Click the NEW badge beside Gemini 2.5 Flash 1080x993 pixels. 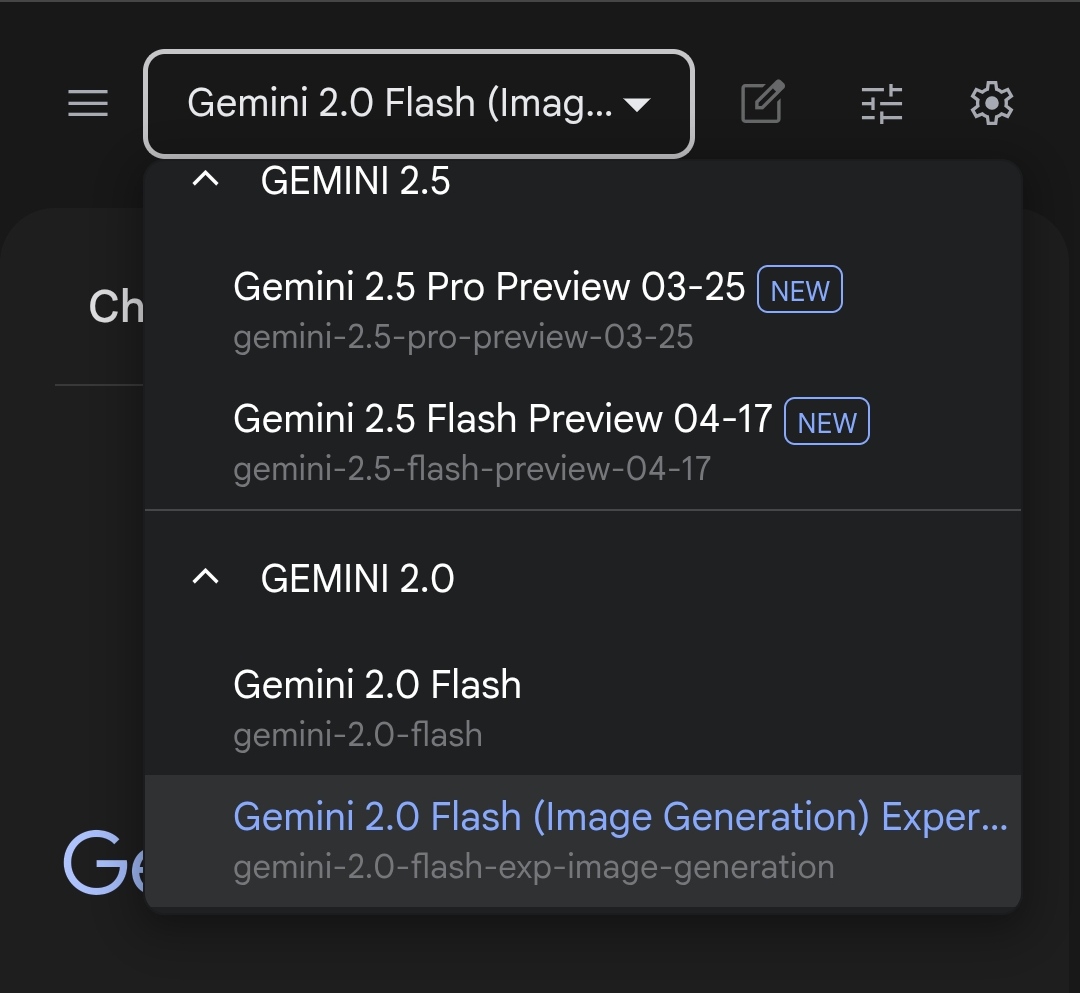[827, 421]
